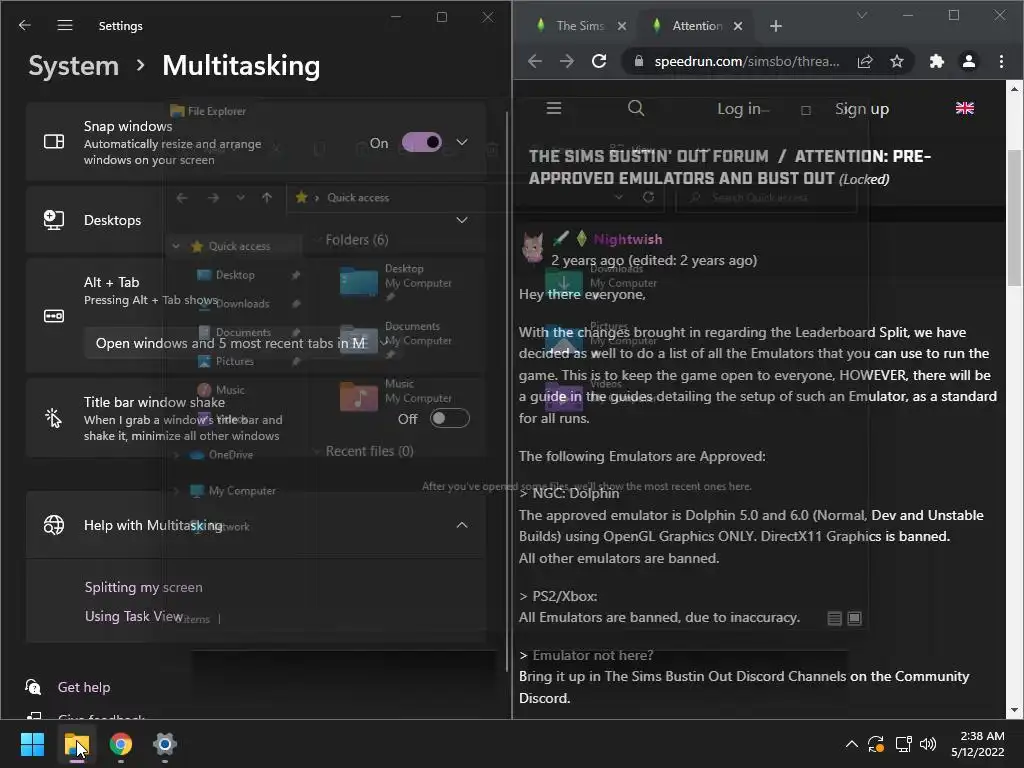This screenshot has width=1024, height=768.
Task: Show hidden system tray icons
Action: coord(852,744)
